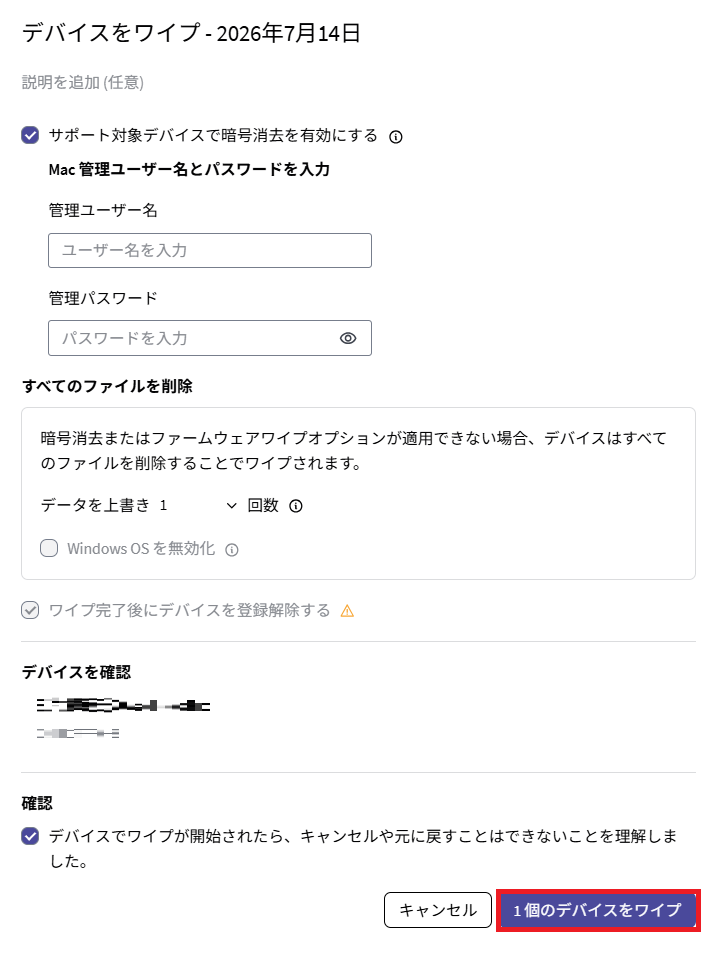This screenshot has width=721, height=961.
Task: Click the Mac 管理ユーザー名とパスワードを入力 heading
Action: [189, 170]
